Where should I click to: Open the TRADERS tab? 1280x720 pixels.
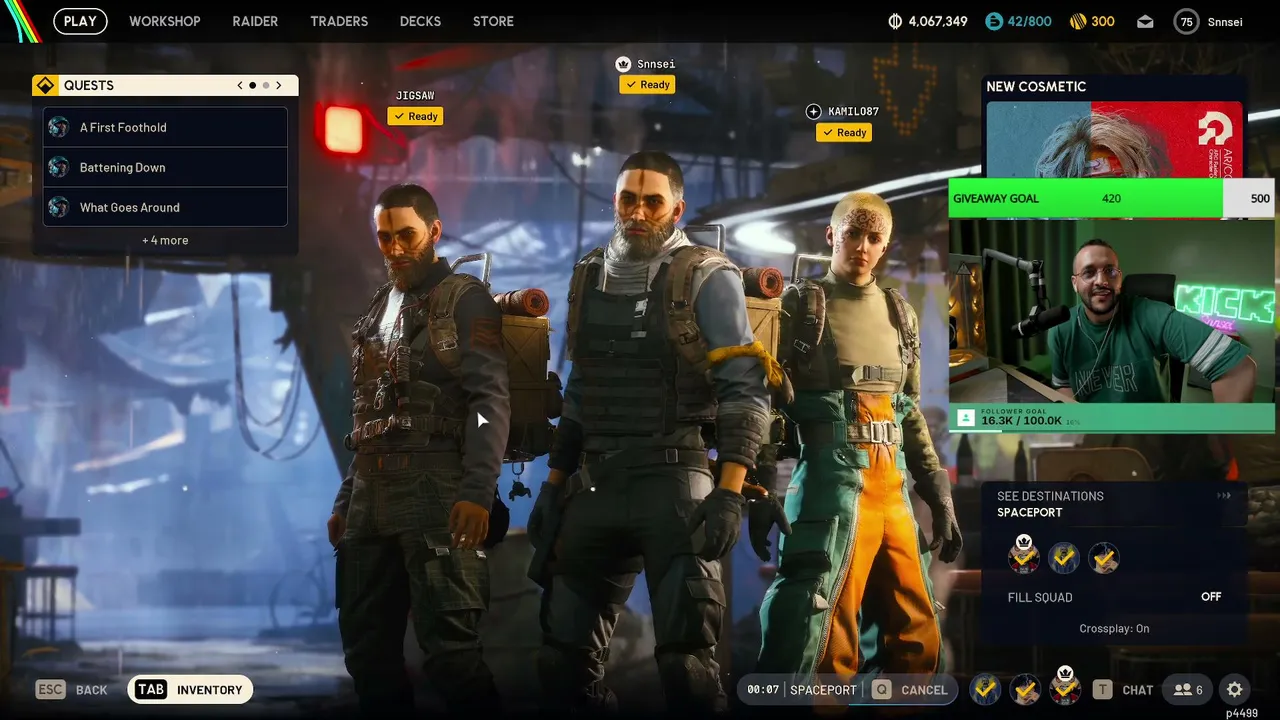click(x=339, y=21)
